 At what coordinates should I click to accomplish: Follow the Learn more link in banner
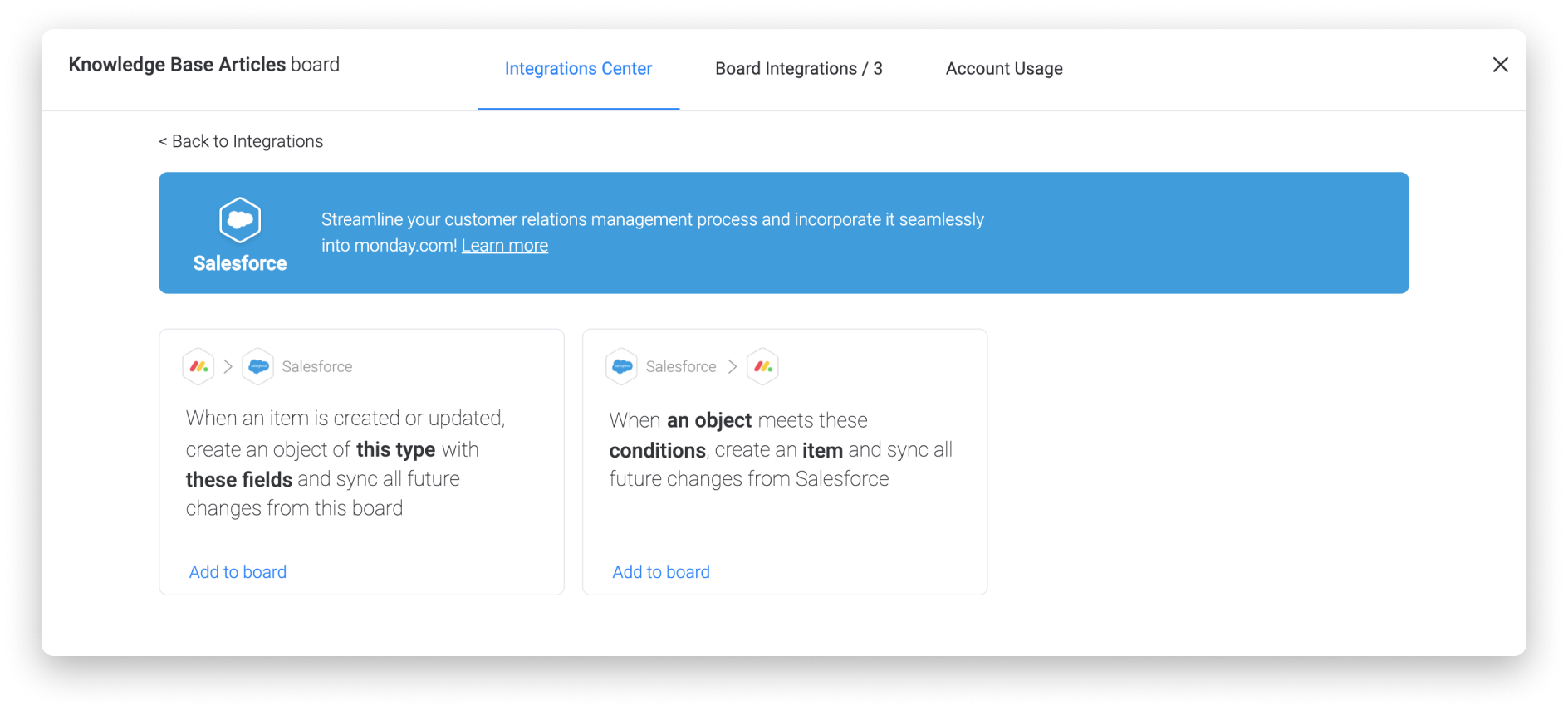tap(505, 246)
